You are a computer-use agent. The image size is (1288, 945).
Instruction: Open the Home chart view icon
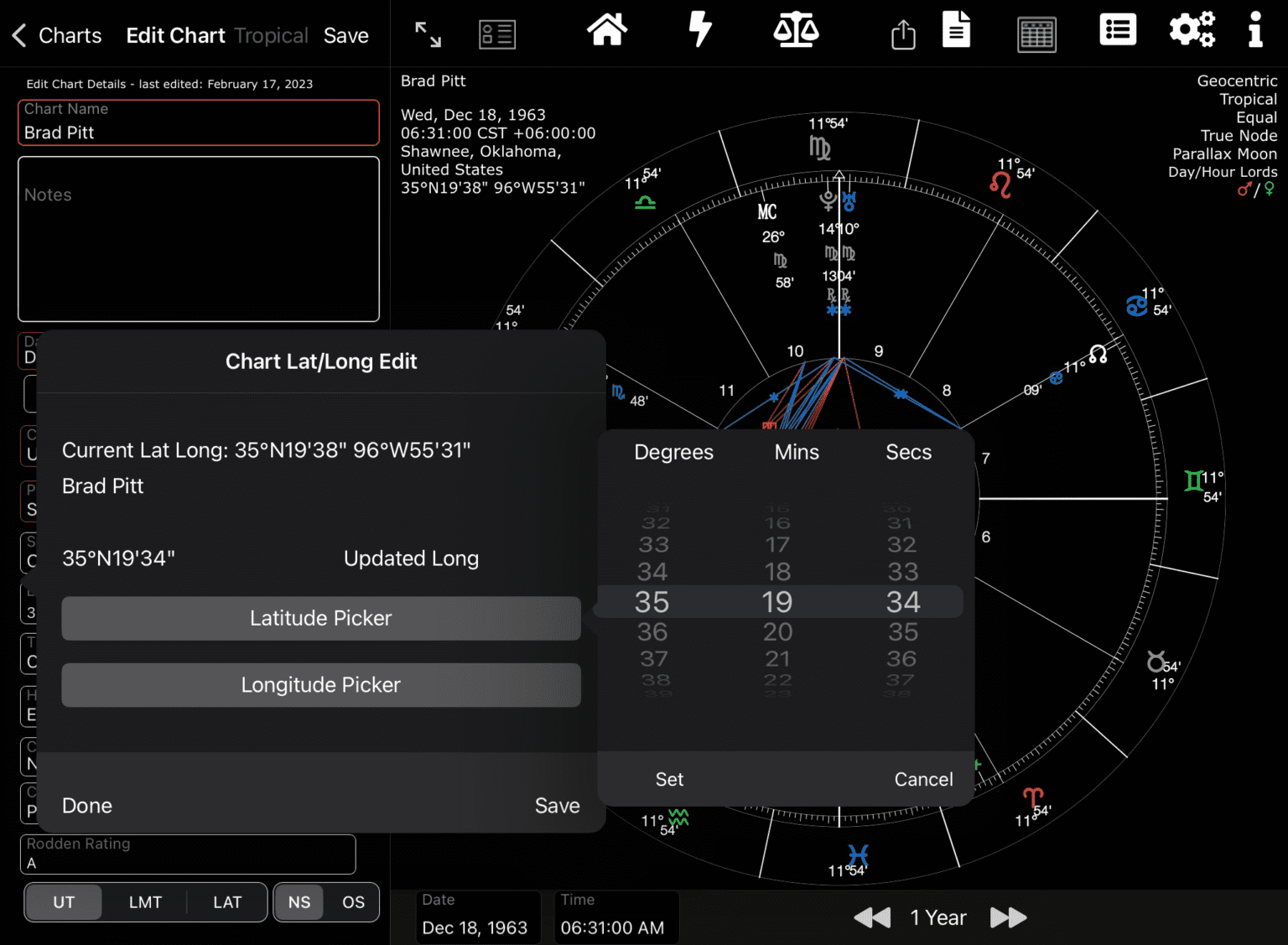point(606,30)
